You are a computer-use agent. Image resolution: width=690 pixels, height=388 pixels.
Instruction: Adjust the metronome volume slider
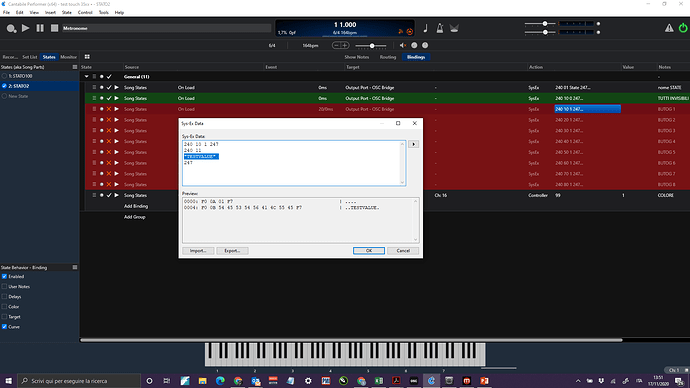click(372, 45)
